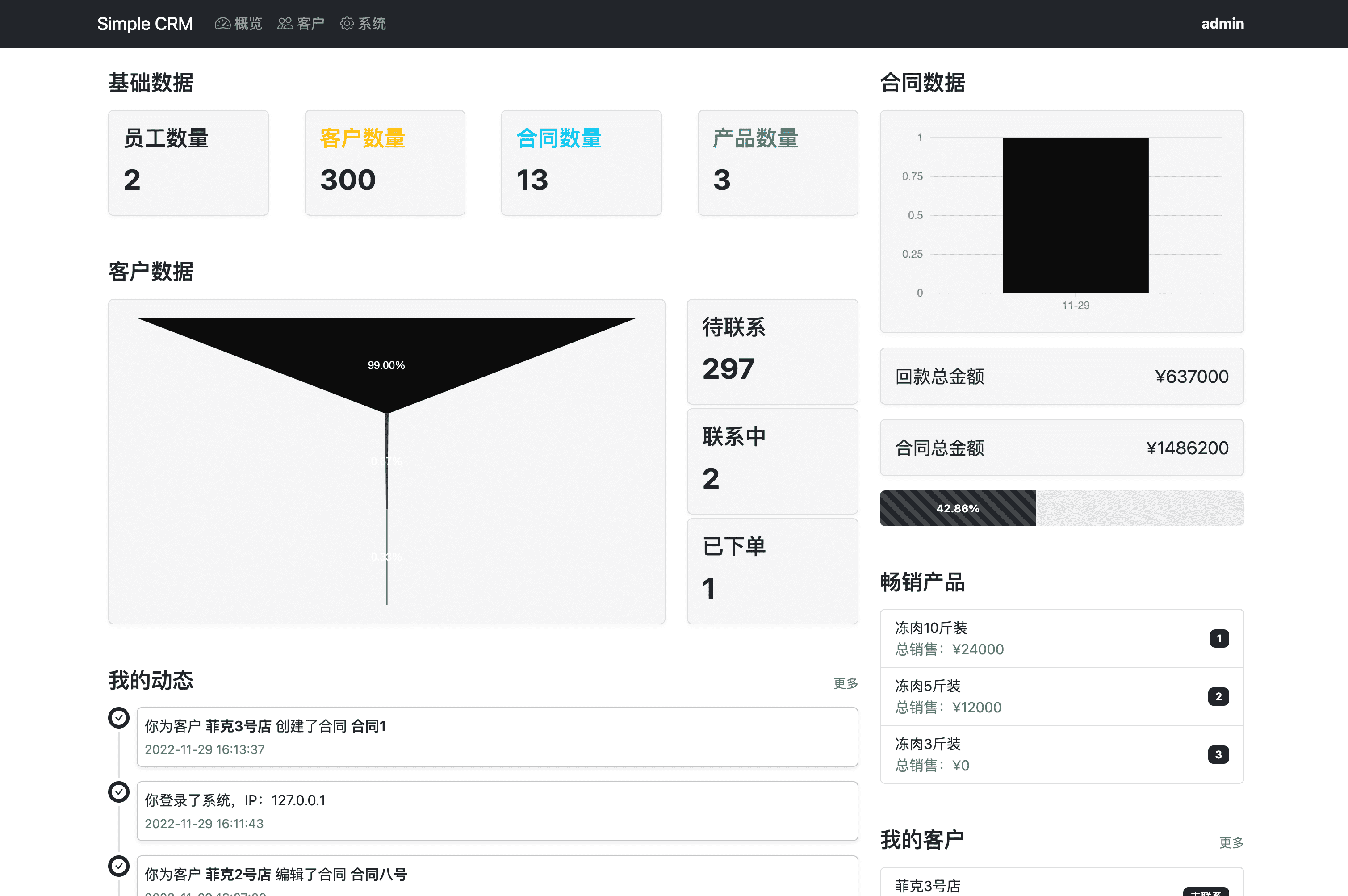Viewport: 1348px width, 896px height.
Task: Click 更多 next to 我的客户
Action: (x=1231, y=842)
